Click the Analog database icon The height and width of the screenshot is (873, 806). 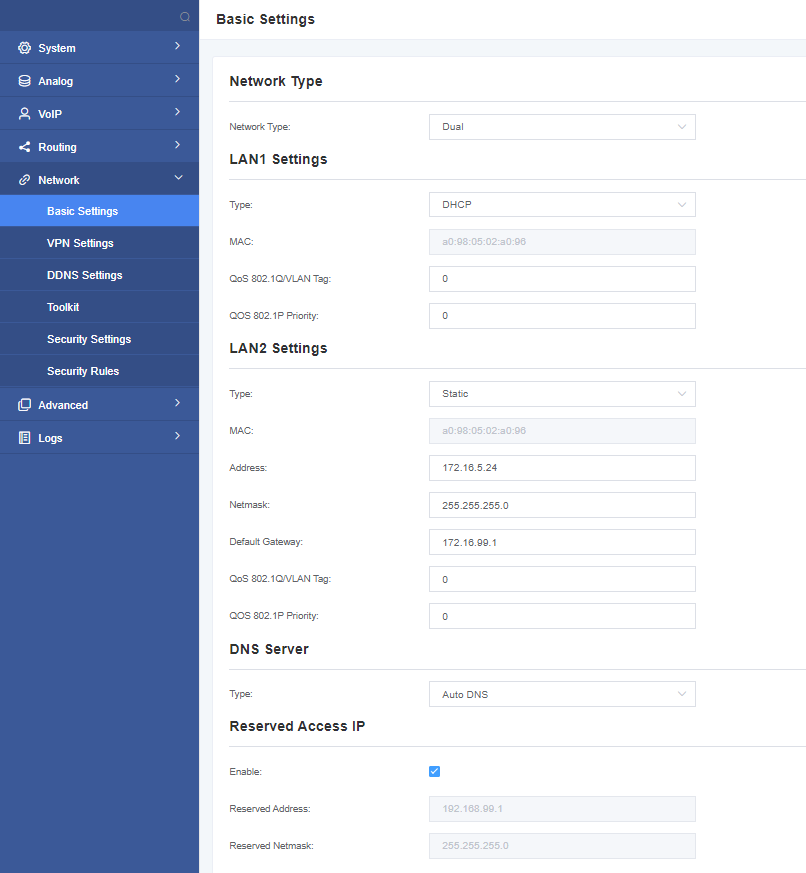click(x=24, y=81)
